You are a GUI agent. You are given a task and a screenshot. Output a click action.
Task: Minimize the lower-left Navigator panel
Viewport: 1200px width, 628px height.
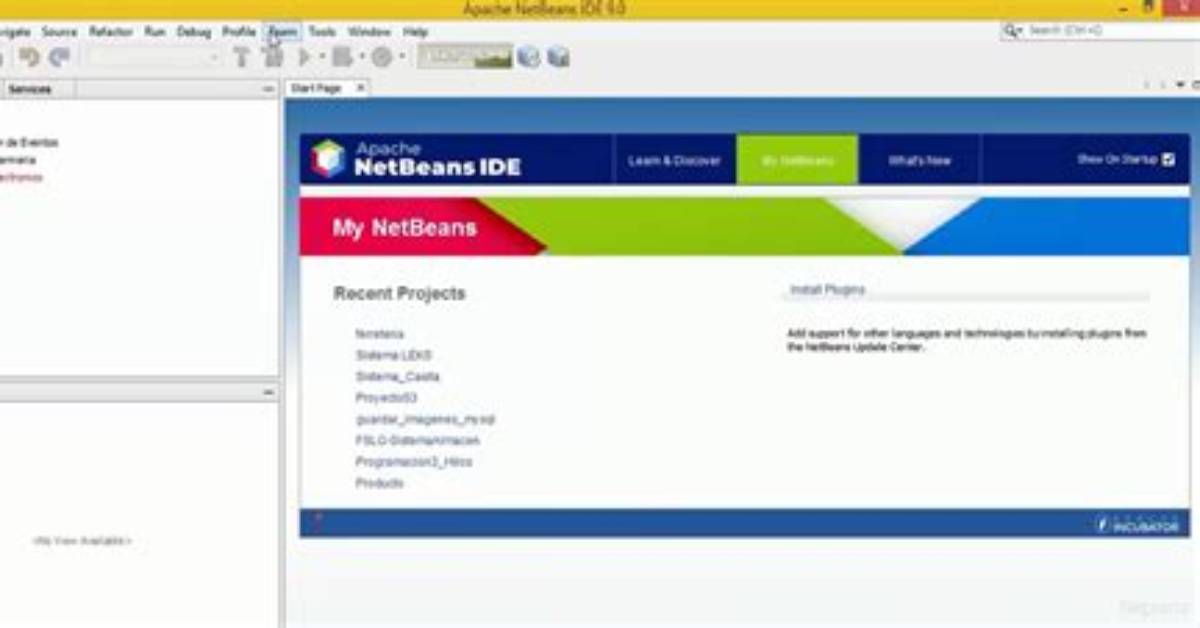tap(268, 392)
